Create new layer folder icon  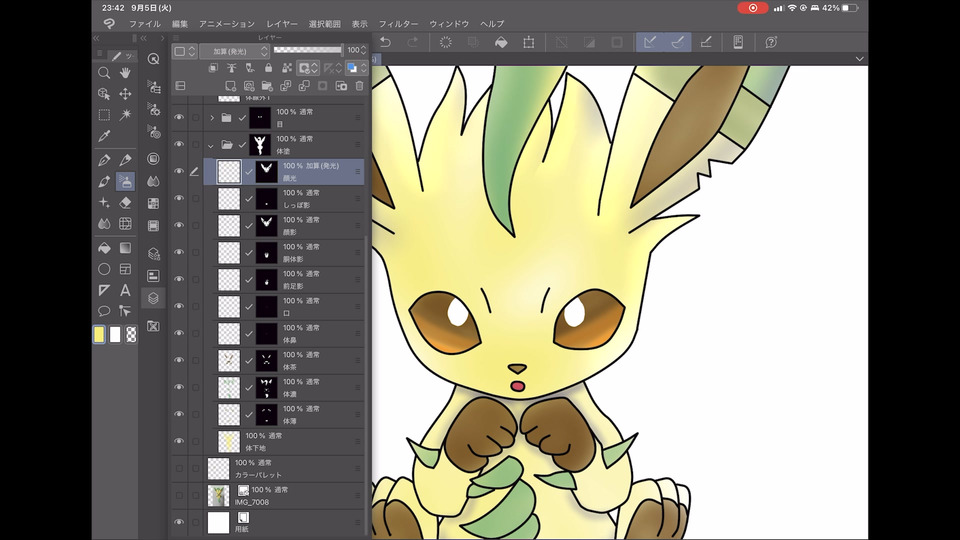point(267,86)
